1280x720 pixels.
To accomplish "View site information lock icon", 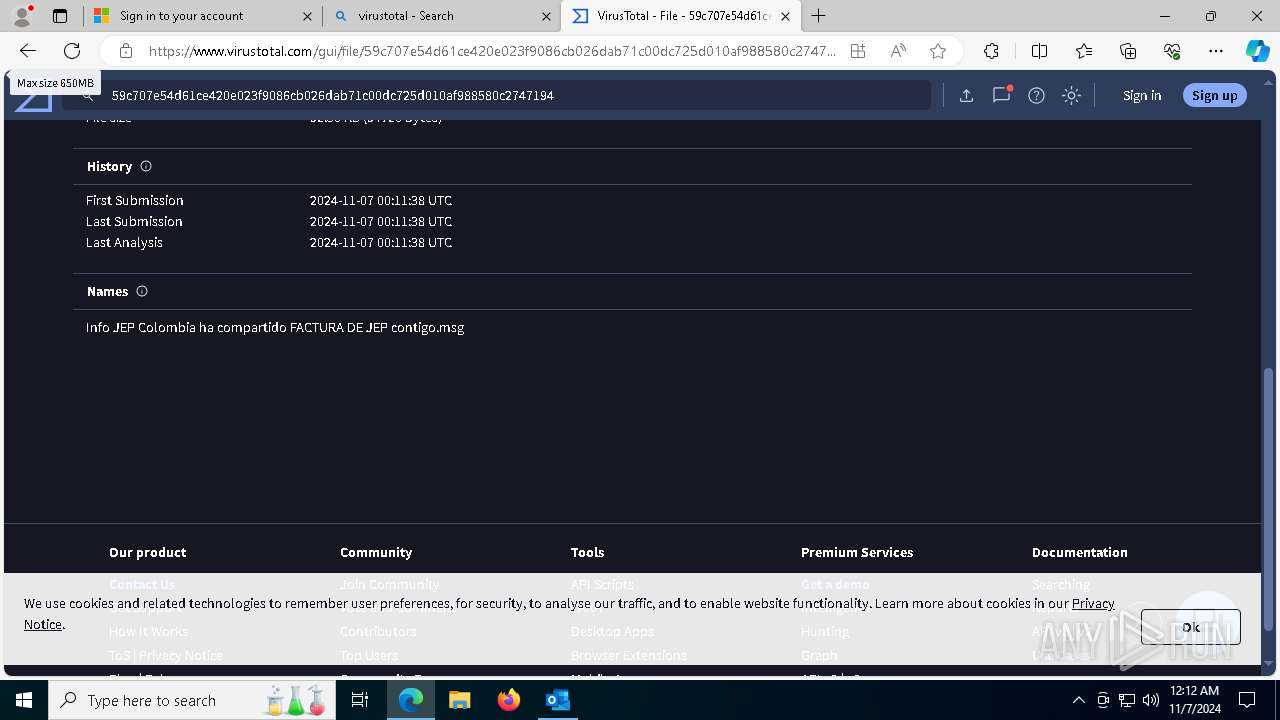I will point(125,51).
